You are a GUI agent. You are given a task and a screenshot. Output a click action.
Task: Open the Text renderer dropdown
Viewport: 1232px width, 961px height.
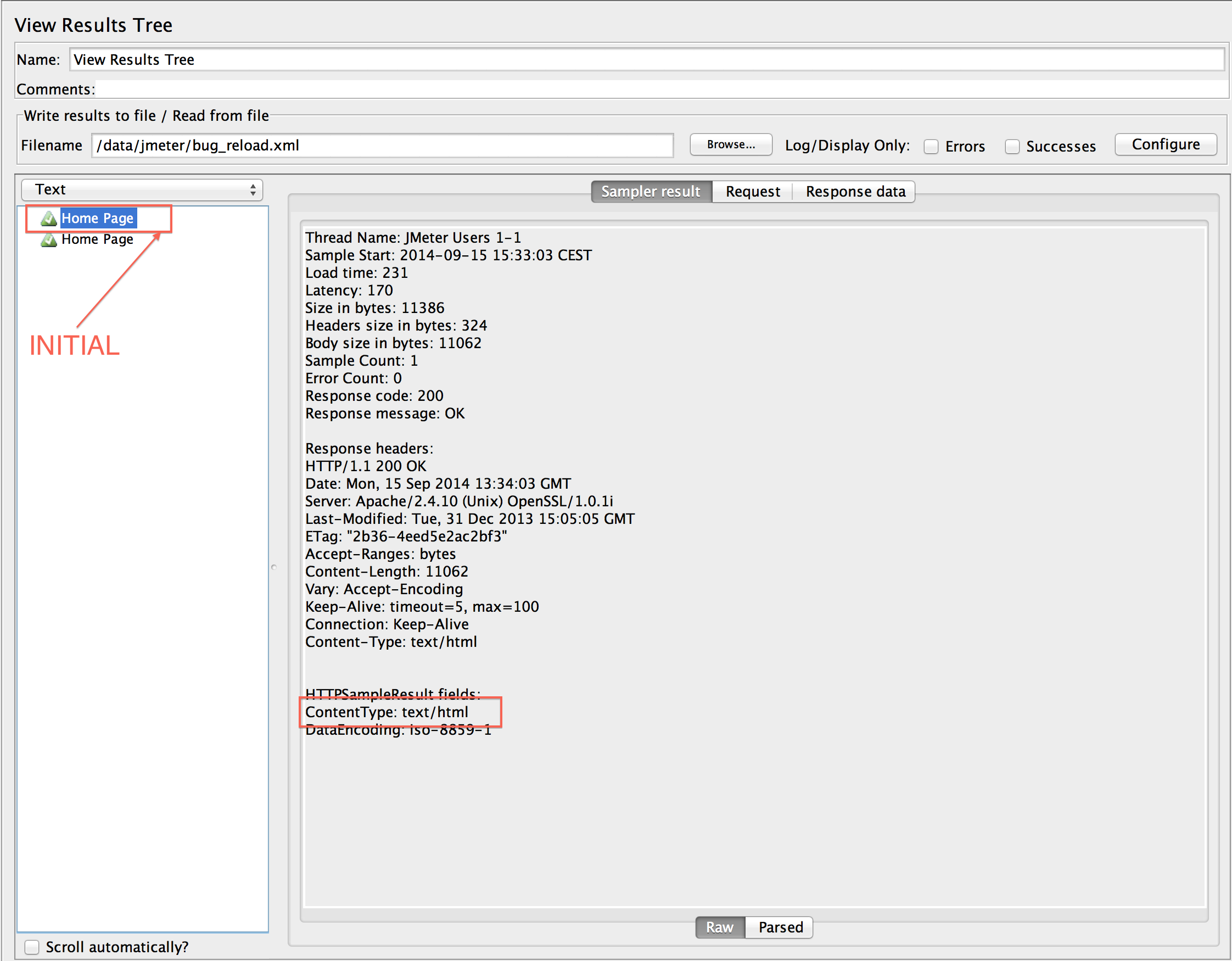pyautogui.click(x=142, y=189)
